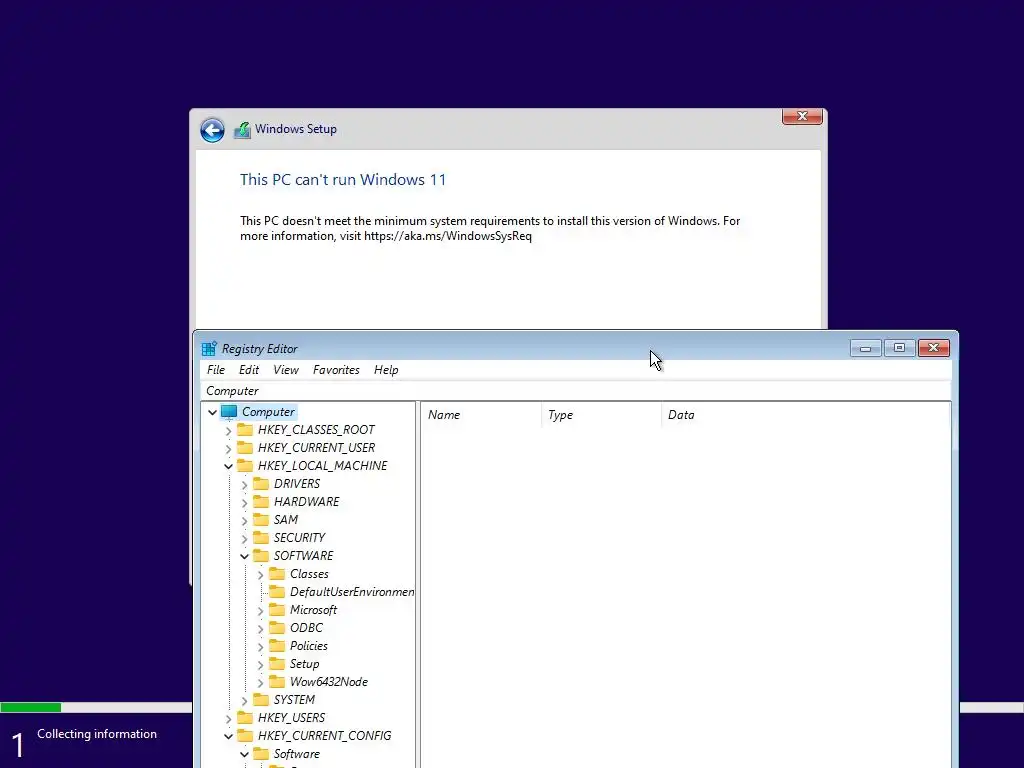
Task: Click the 'This PC can't run Windows 11' heading
Action: pos(343,180)
